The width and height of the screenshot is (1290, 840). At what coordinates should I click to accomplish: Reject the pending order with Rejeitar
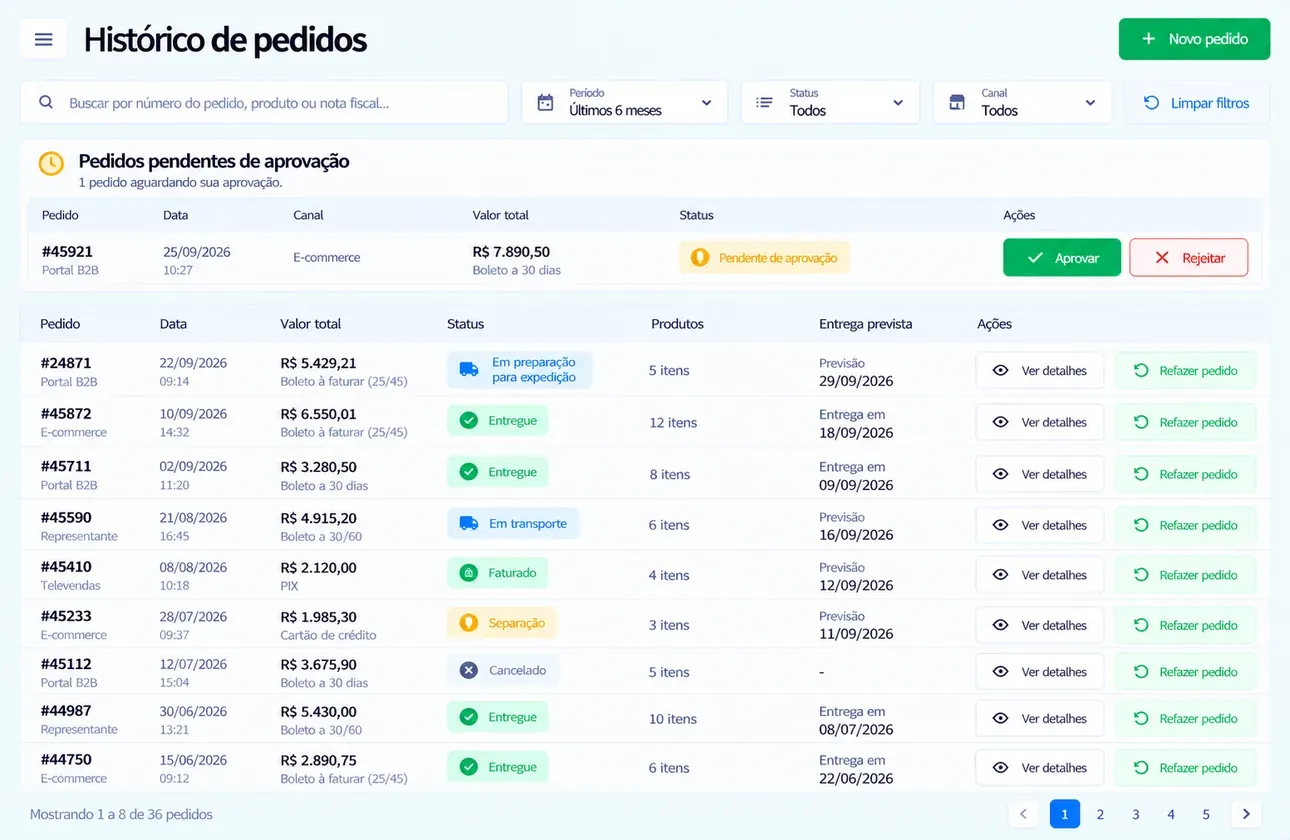(1189, 257)
